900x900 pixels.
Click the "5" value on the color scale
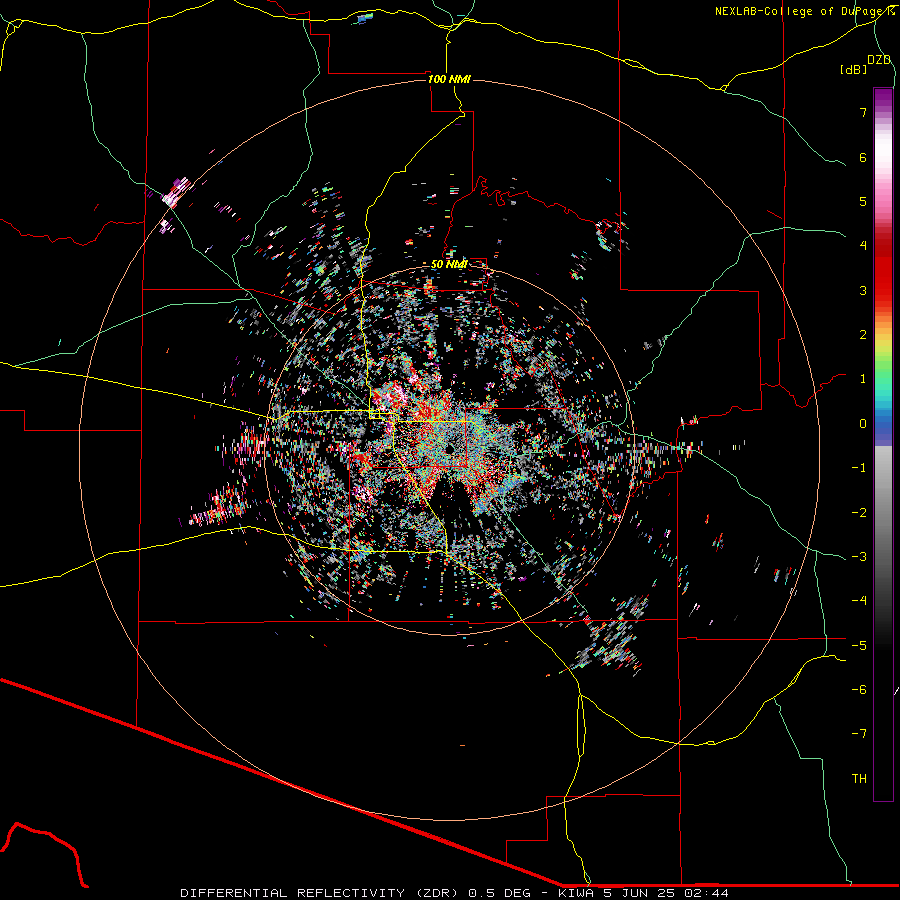863,201
